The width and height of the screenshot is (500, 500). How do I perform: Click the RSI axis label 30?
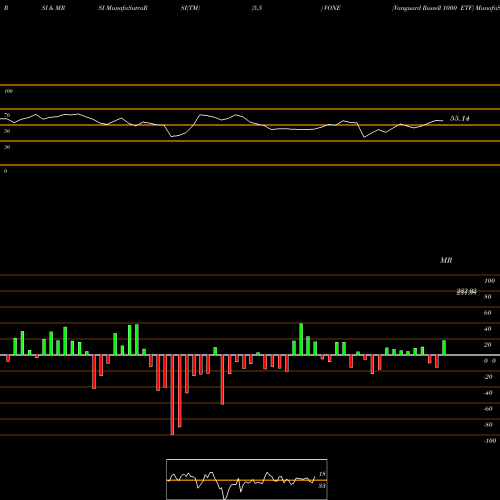(7, 147)
